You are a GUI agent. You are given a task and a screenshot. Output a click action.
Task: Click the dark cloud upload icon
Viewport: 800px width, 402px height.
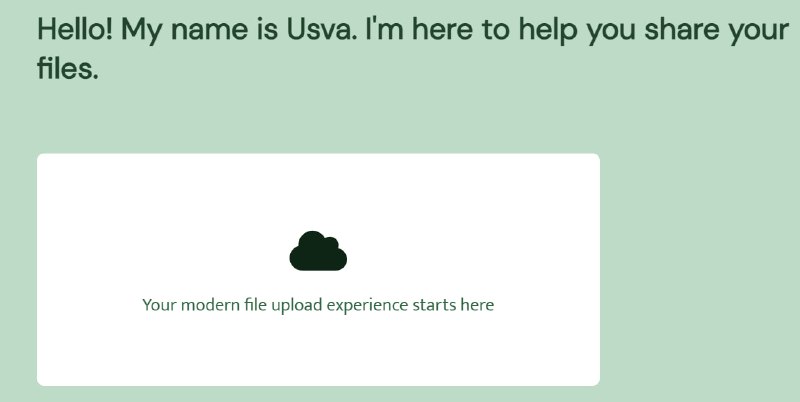pyautogui.click(x=318, y=250)
